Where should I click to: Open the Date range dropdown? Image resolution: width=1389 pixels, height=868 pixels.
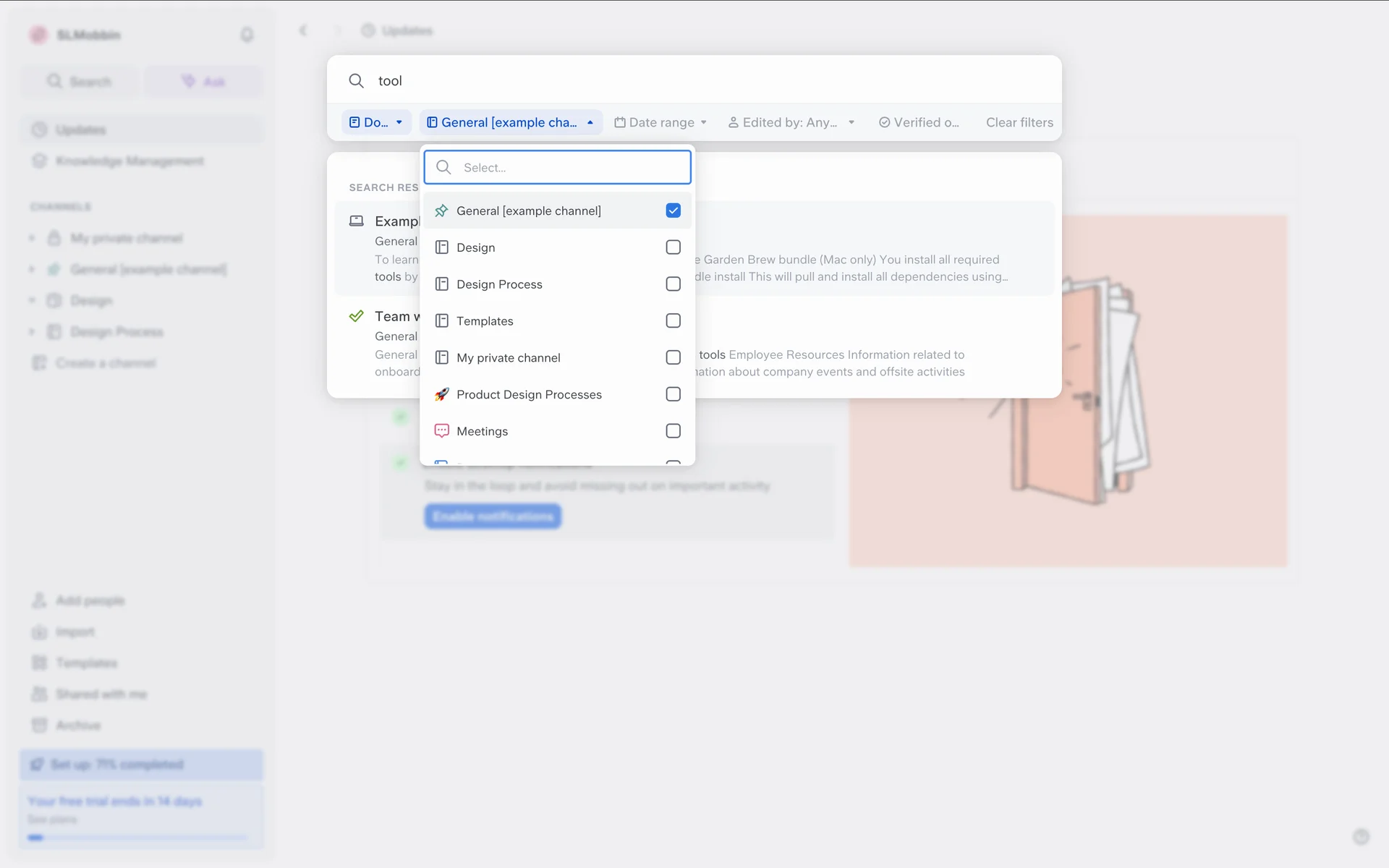point(660,122)
